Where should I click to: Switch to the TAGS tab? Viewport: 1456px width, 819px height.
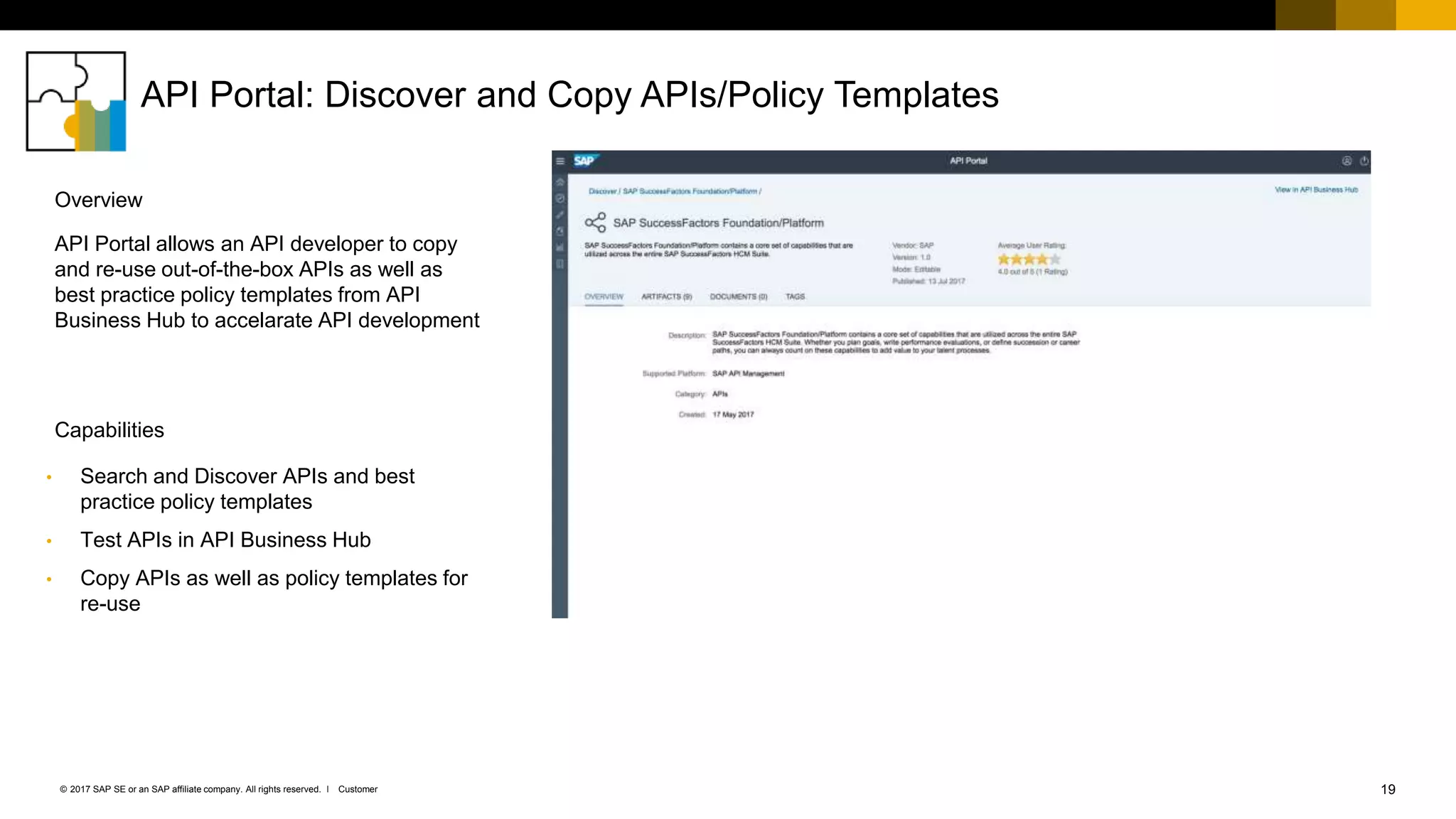795,296
